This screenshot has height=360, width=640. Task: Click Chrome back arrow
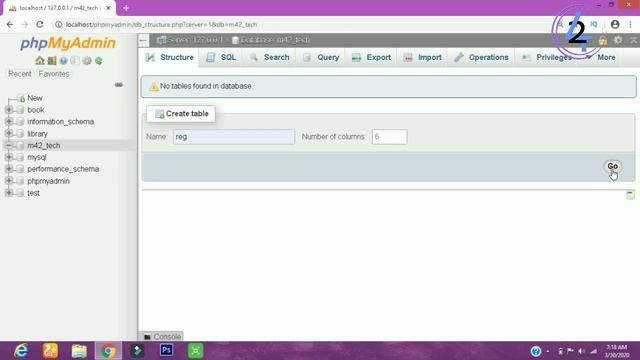click(x=10, y=24)
